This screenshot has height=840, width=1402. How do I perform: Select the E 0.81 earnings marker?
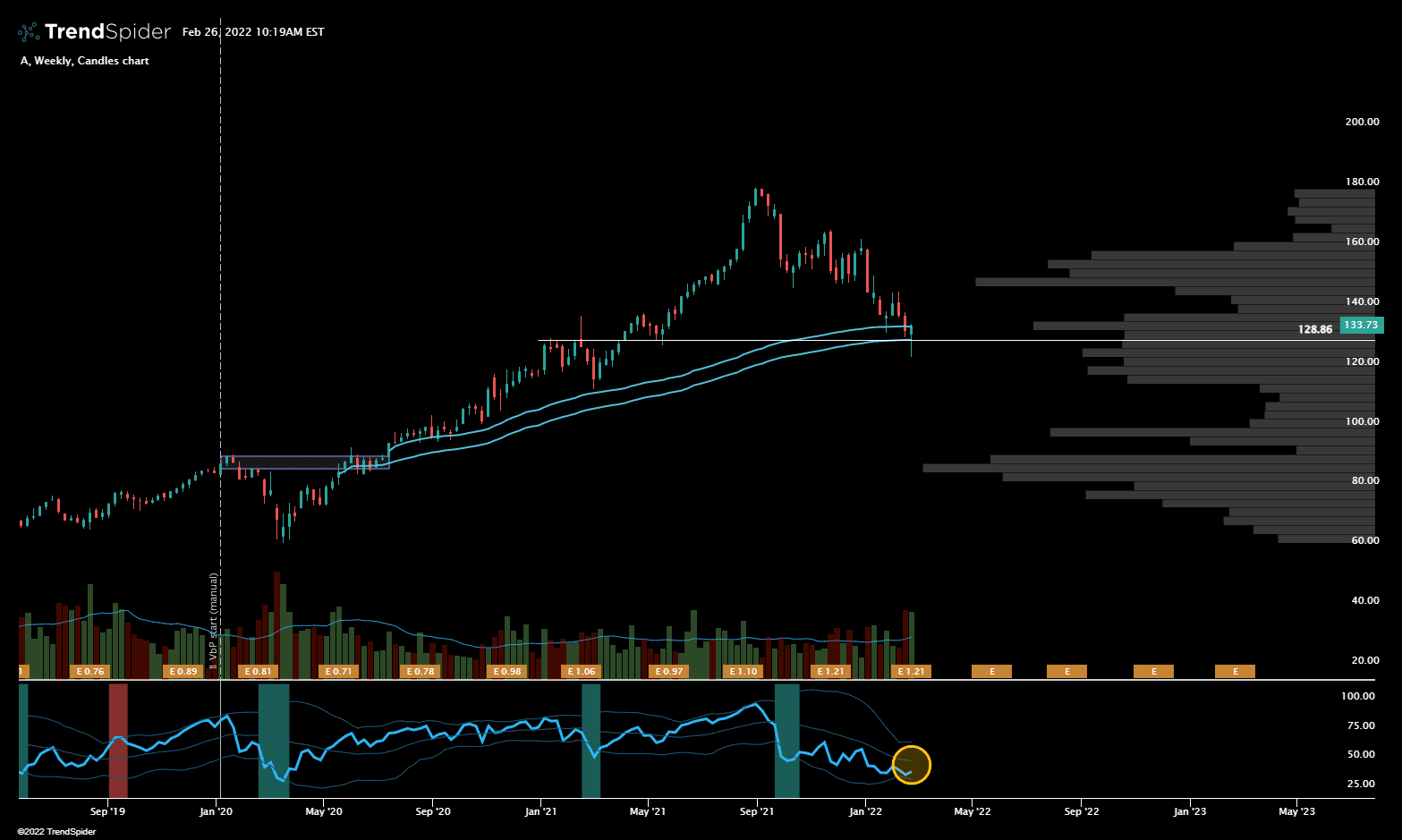(x=259, y=671)
